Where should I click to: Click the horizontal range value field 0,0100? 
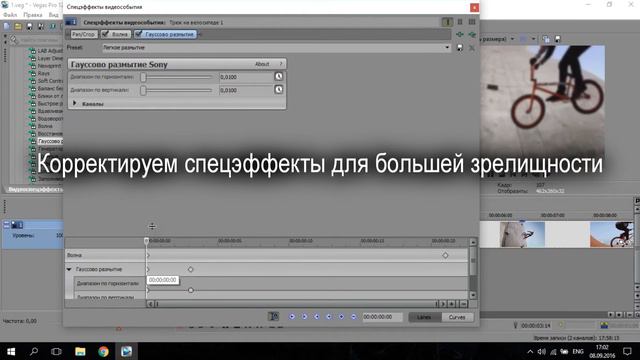coord(246,77)
